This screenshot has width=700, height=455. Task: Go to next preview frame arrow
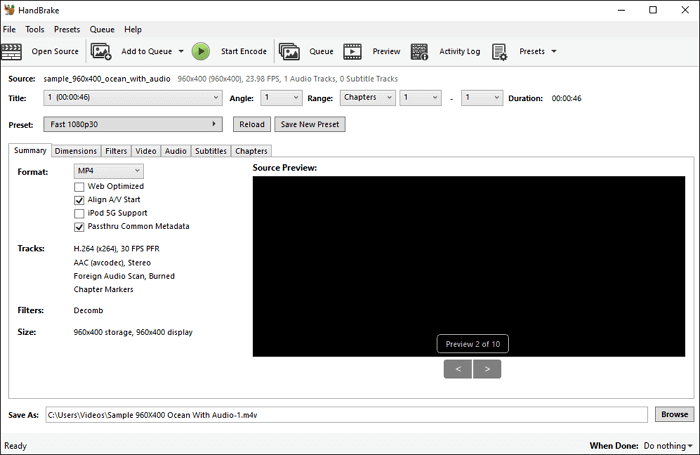coord(487,369)
